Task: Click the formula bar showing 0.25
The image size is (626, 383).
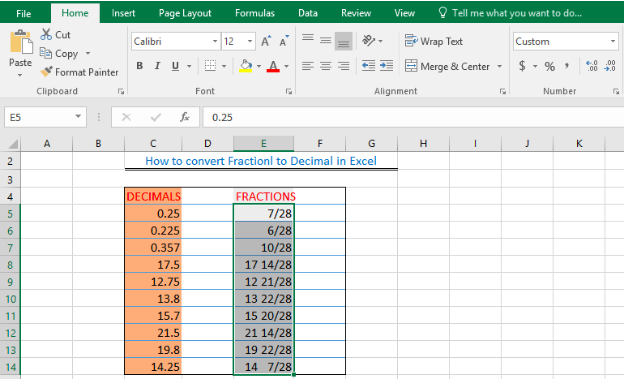Action: click(413, 117)
